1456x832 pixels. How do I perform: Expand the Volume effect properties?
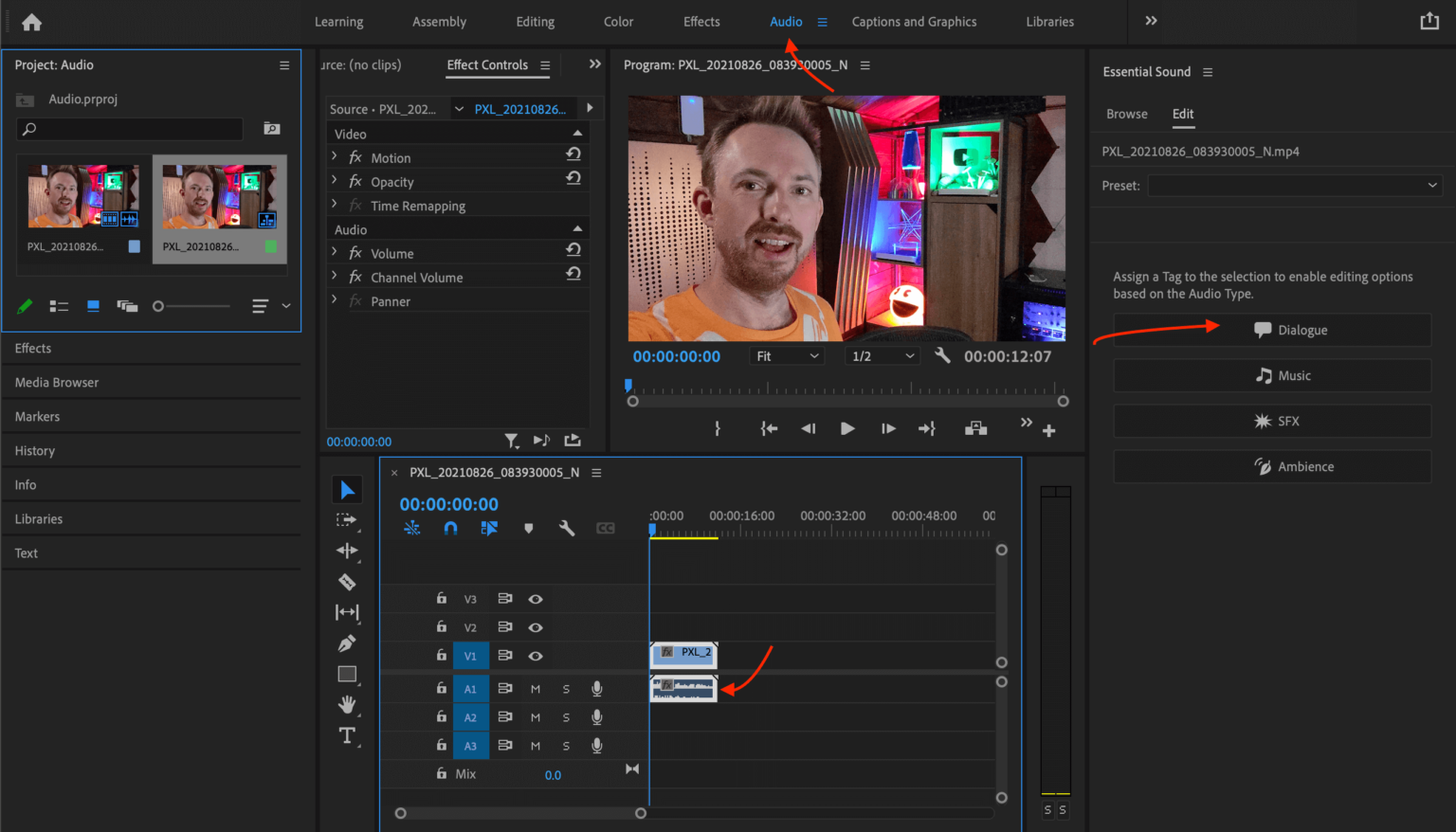click(x=334, y=252)
